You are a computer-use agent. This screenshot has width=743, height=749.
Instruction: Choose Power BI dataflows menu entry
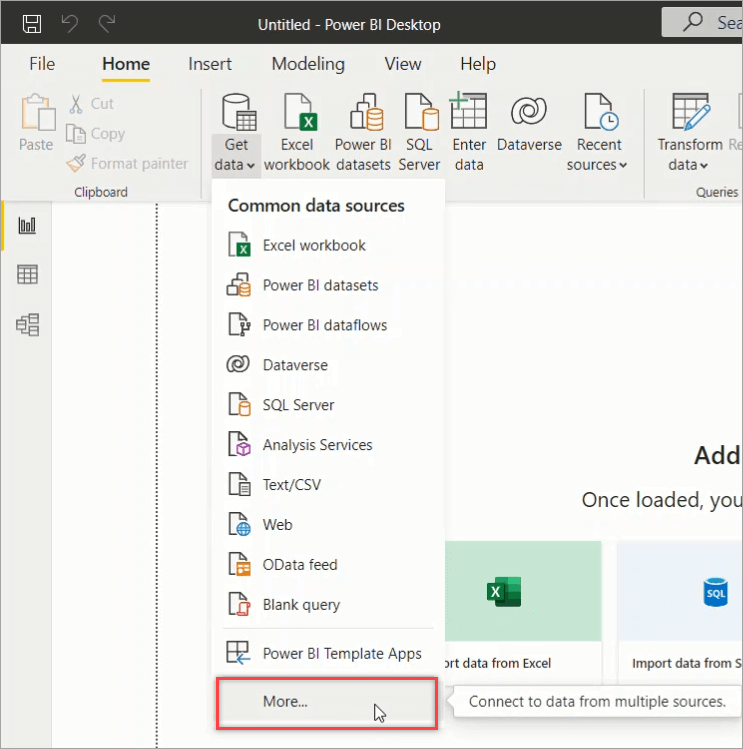pos(328,325)
